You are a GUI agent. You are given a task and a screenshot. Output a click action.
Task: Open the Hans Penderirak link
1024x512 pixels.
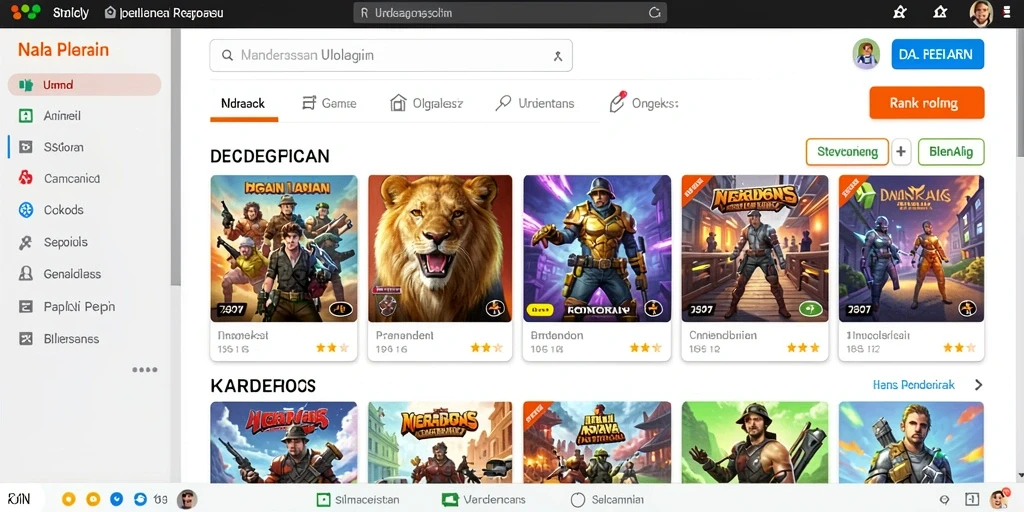[913, 385]
